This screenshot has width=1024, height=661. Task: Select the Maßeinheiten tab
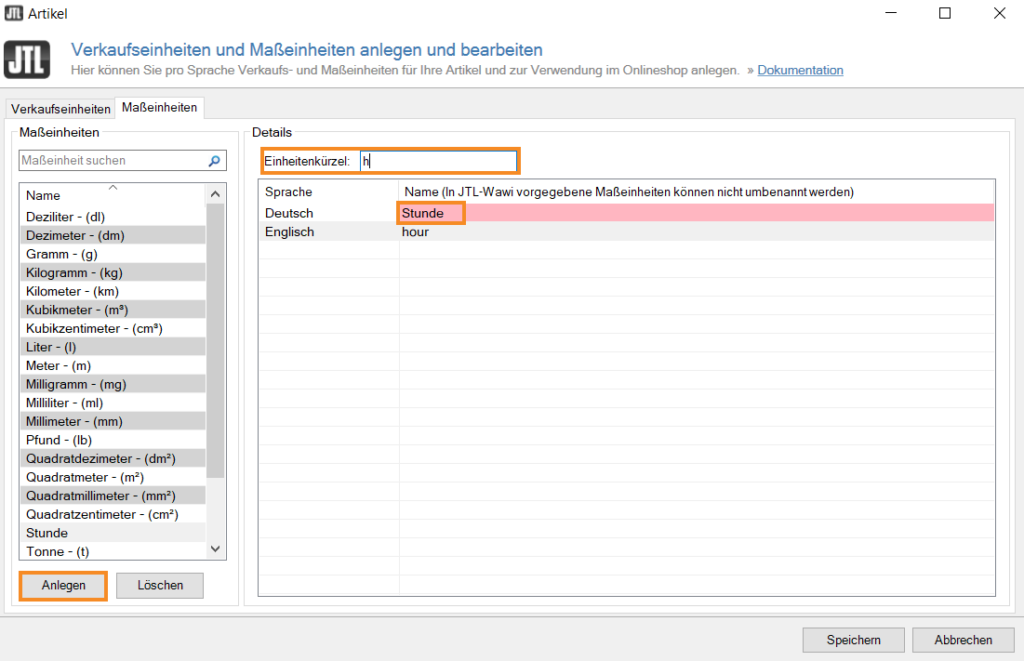tap(160, 108)
